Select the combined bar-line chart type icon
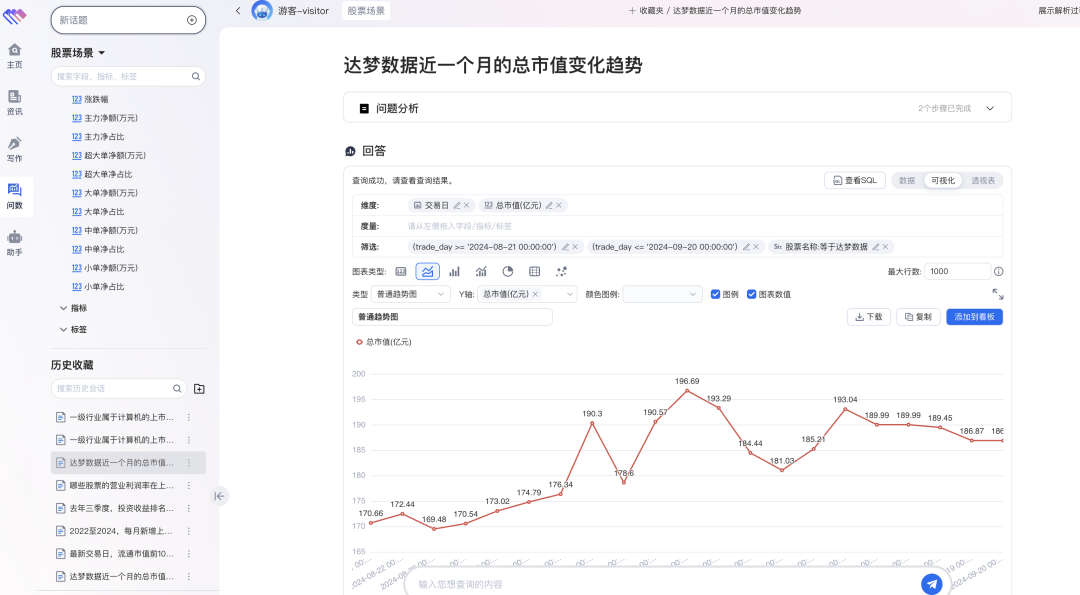This screenshot has width=1080, height=595. pos(481,271)
